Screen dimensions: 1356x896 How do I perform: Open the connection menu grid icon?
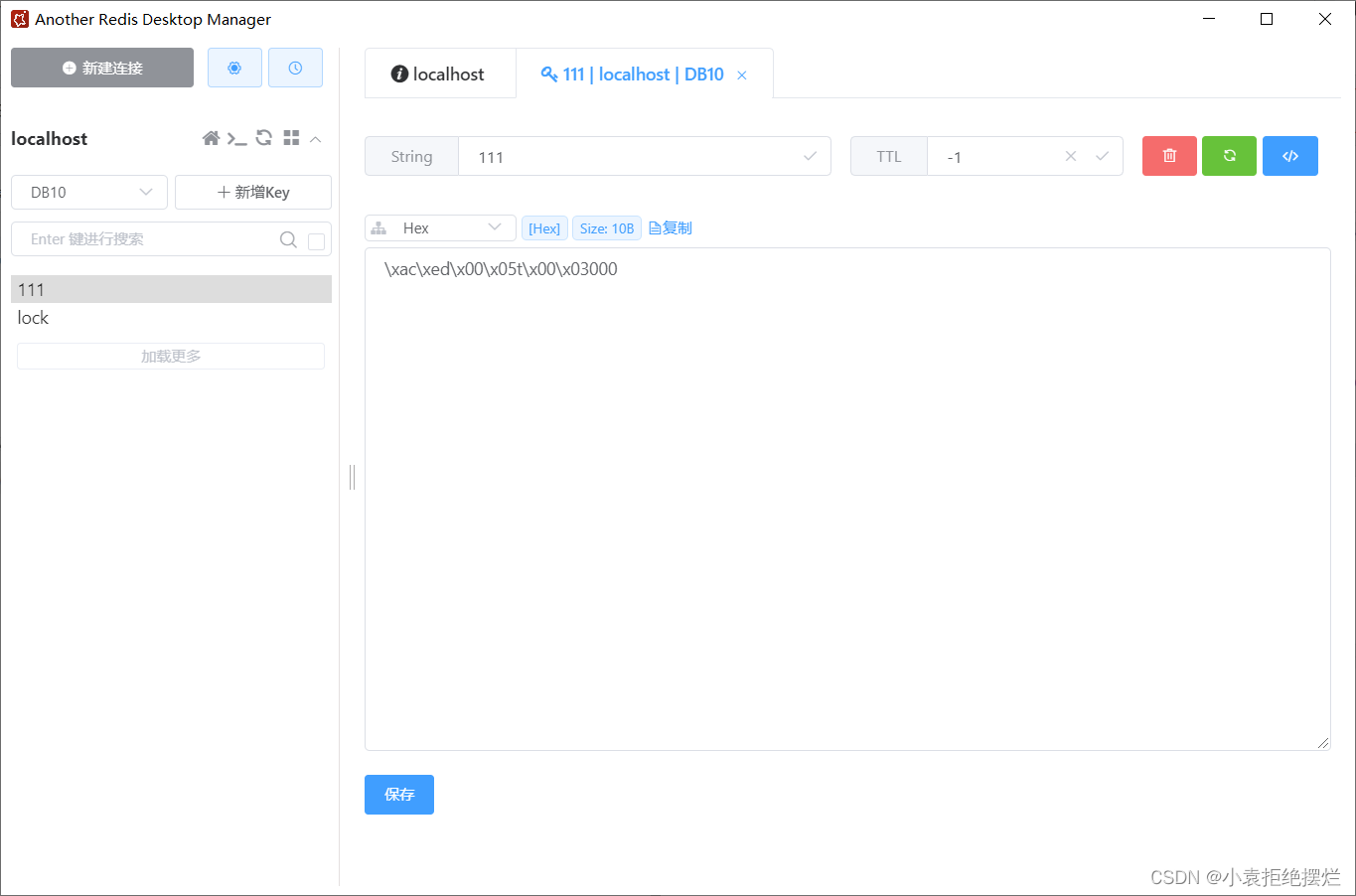[x=291, y=138]
